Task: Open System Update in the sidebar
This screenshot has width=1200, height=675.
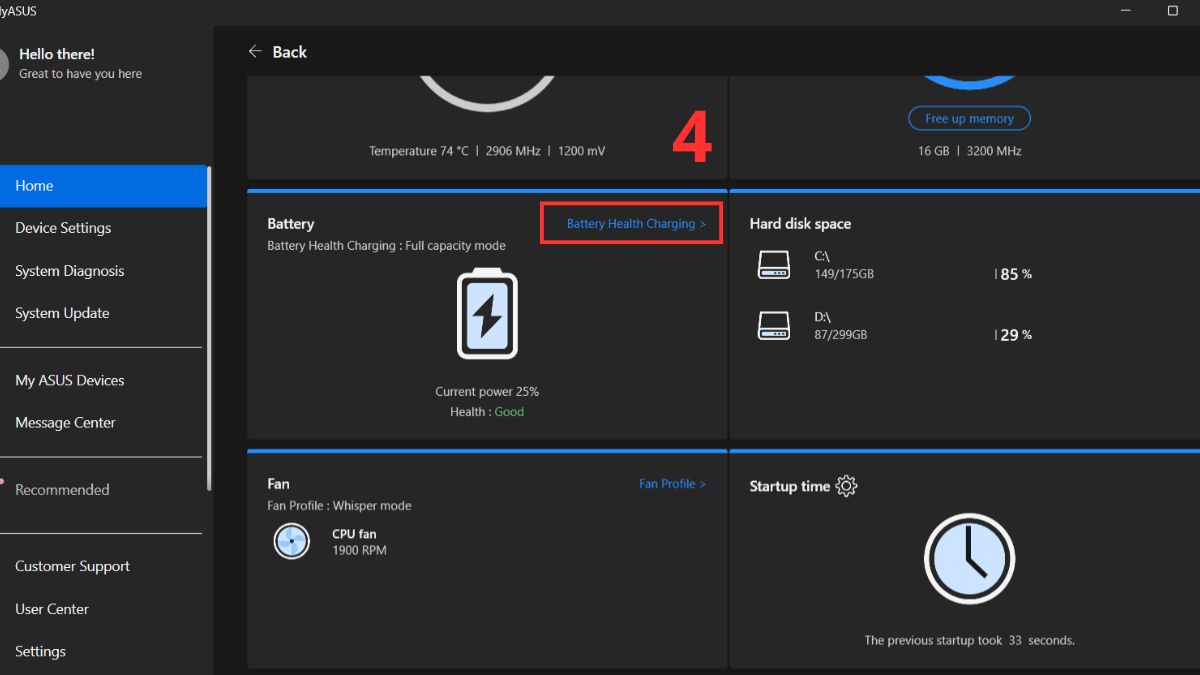Action: (x=62, y=313)
